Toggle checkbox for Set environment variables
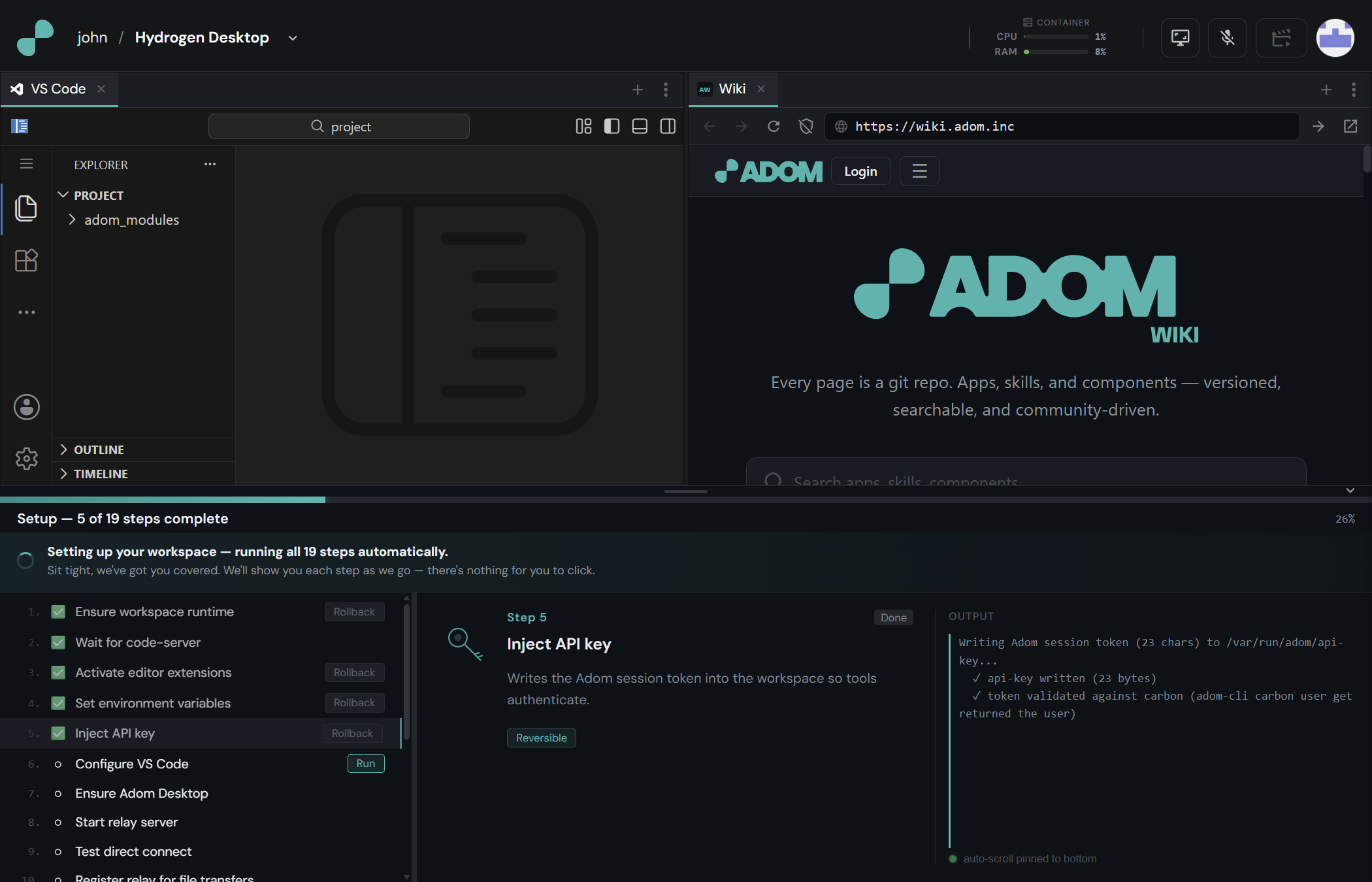 [58, 704]
